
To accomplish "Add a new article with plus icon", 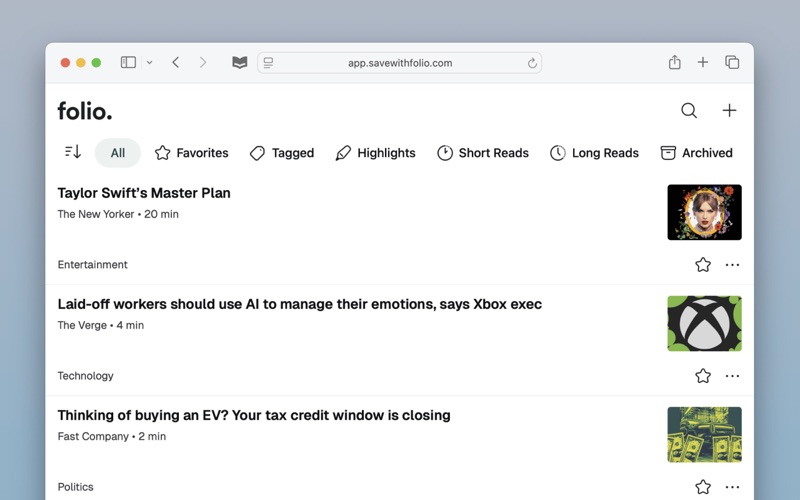I will [729, 110].
